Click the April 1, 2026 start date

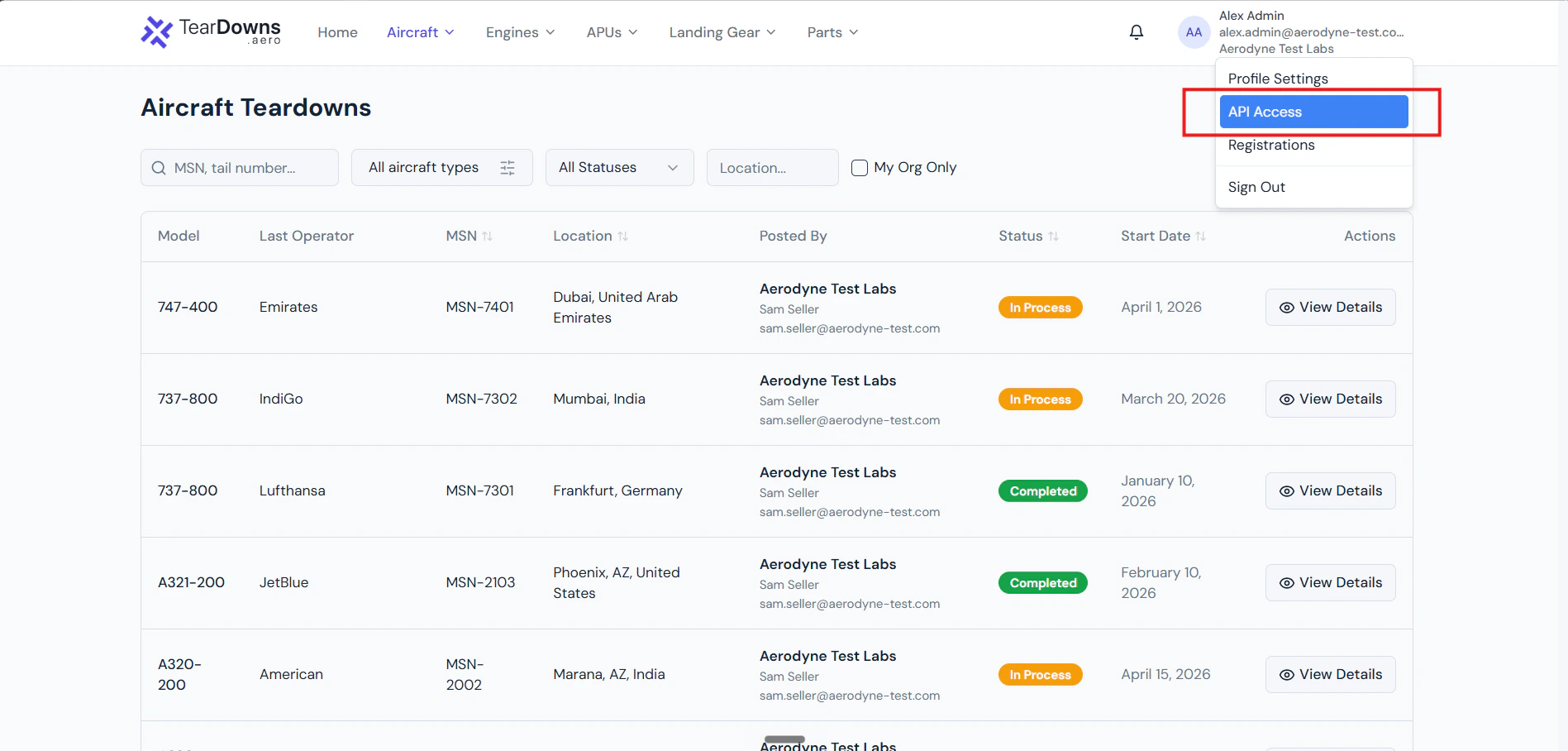(1161, 307)
